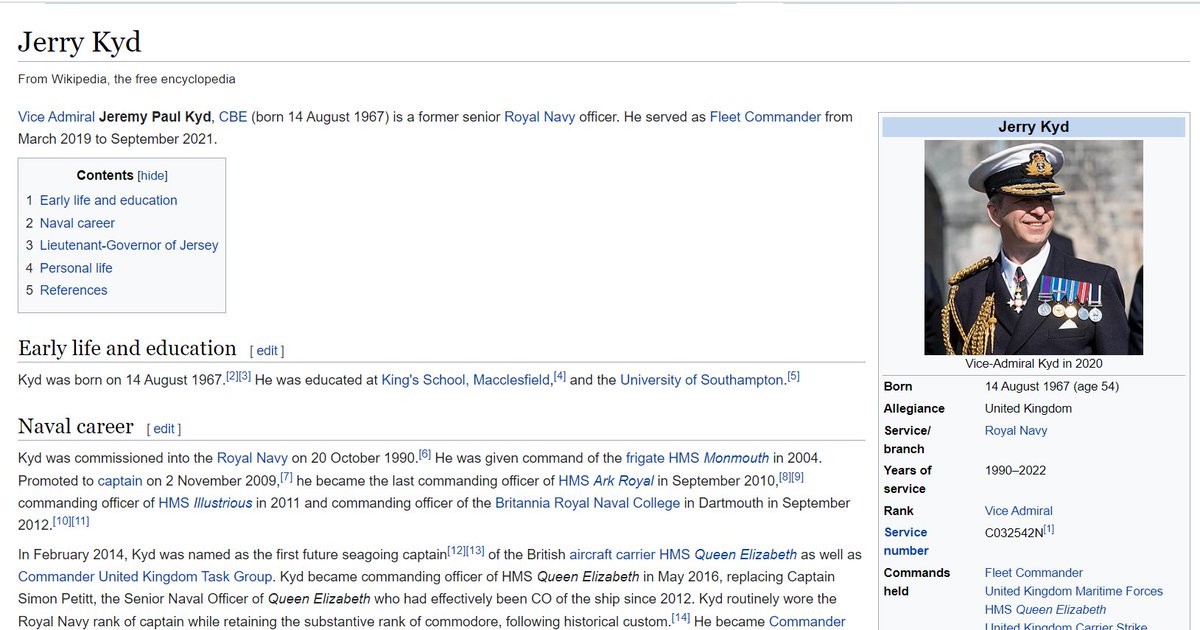This screenshot has width=1200, height=630.
Task: Edit the Early life and education section
Action: click(x=267, y=351)
